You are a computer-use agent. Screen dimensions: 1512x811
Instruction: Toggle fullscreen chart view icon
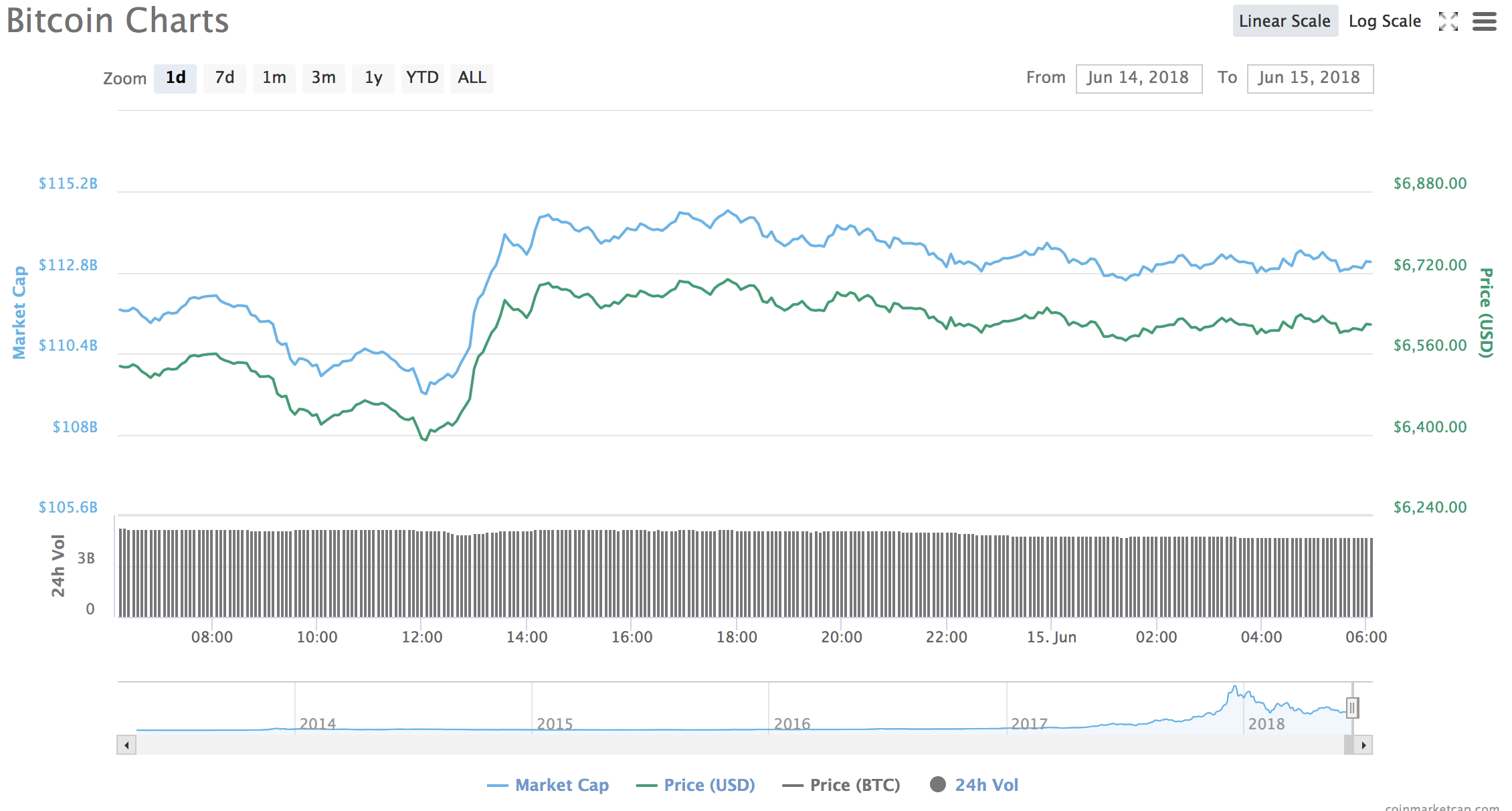[x=1448, y=21]
